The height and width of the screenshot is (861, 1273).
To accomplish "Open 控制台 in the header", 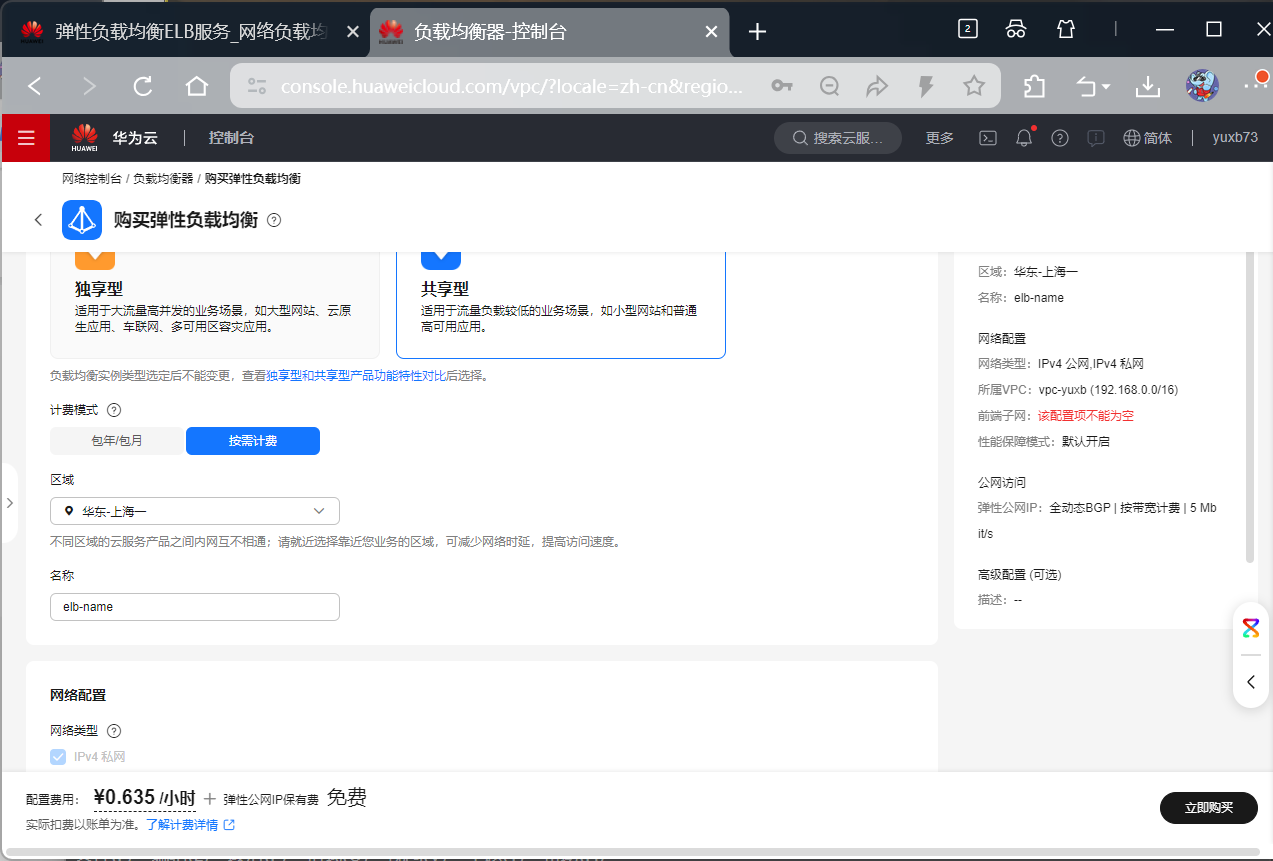I will 231,138.
